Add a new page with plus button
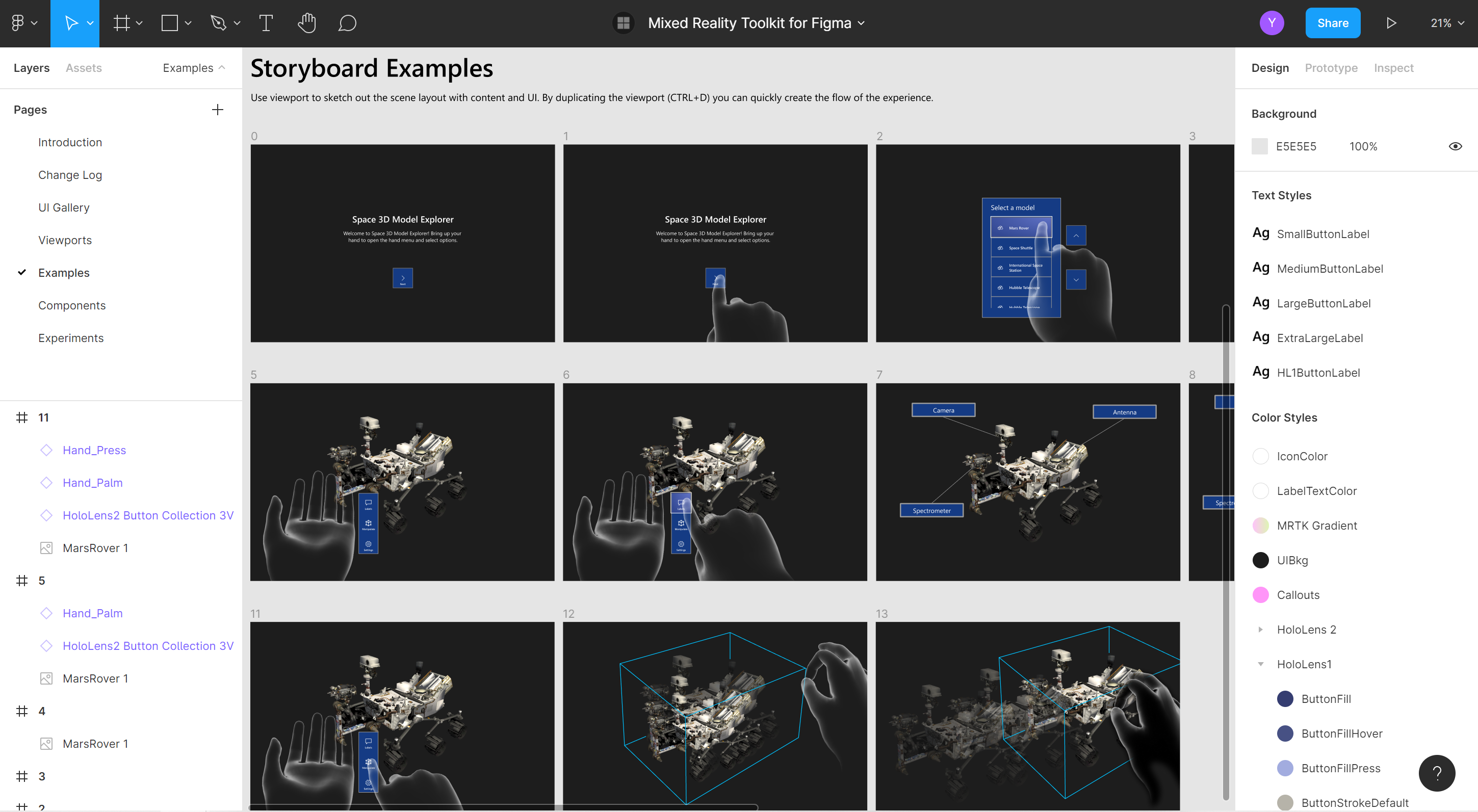 tap(217, 109)
